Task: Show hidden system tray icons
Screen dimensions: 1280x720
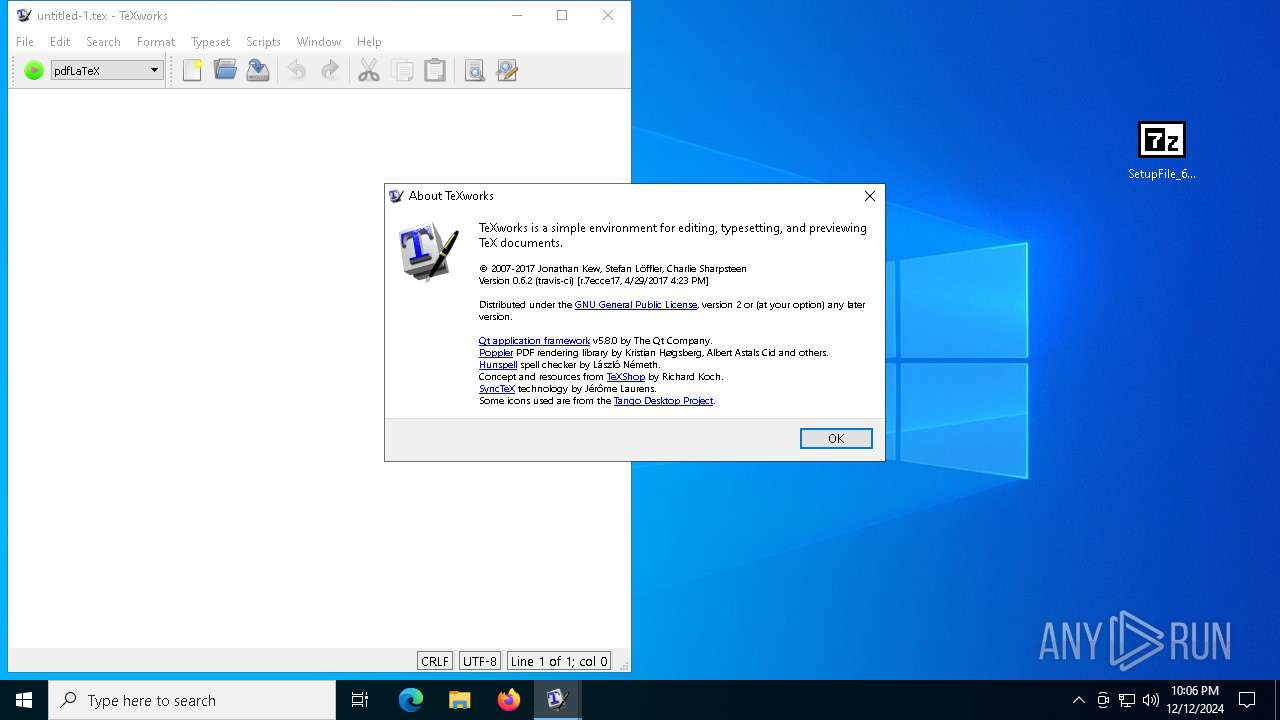Action: pyautogui.click(x=1078, y=700)
